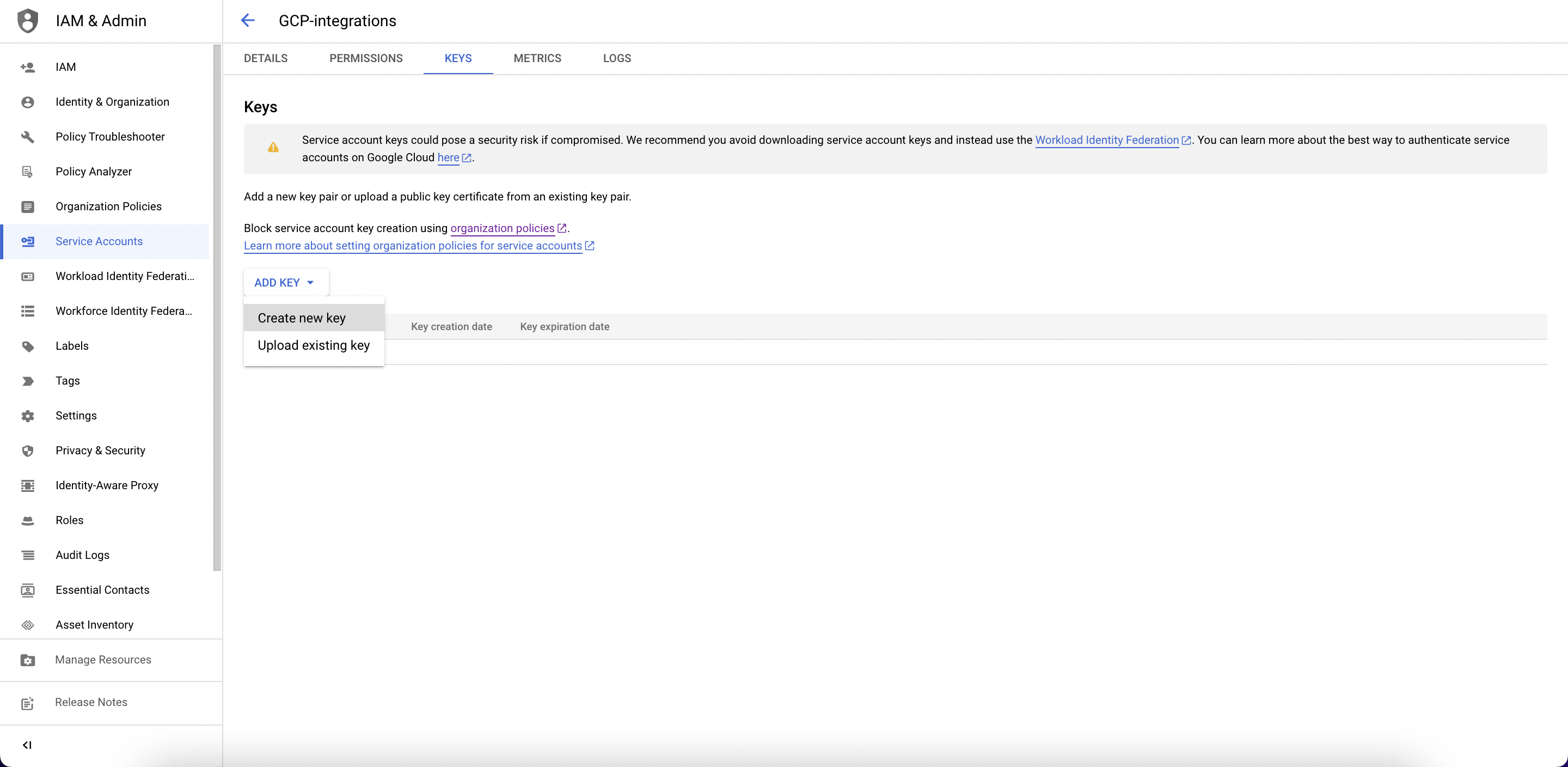Screen dimensions: 1568x767
Task: Open the organization policies link
Action: pyautogui.click(x=502, y=228)
